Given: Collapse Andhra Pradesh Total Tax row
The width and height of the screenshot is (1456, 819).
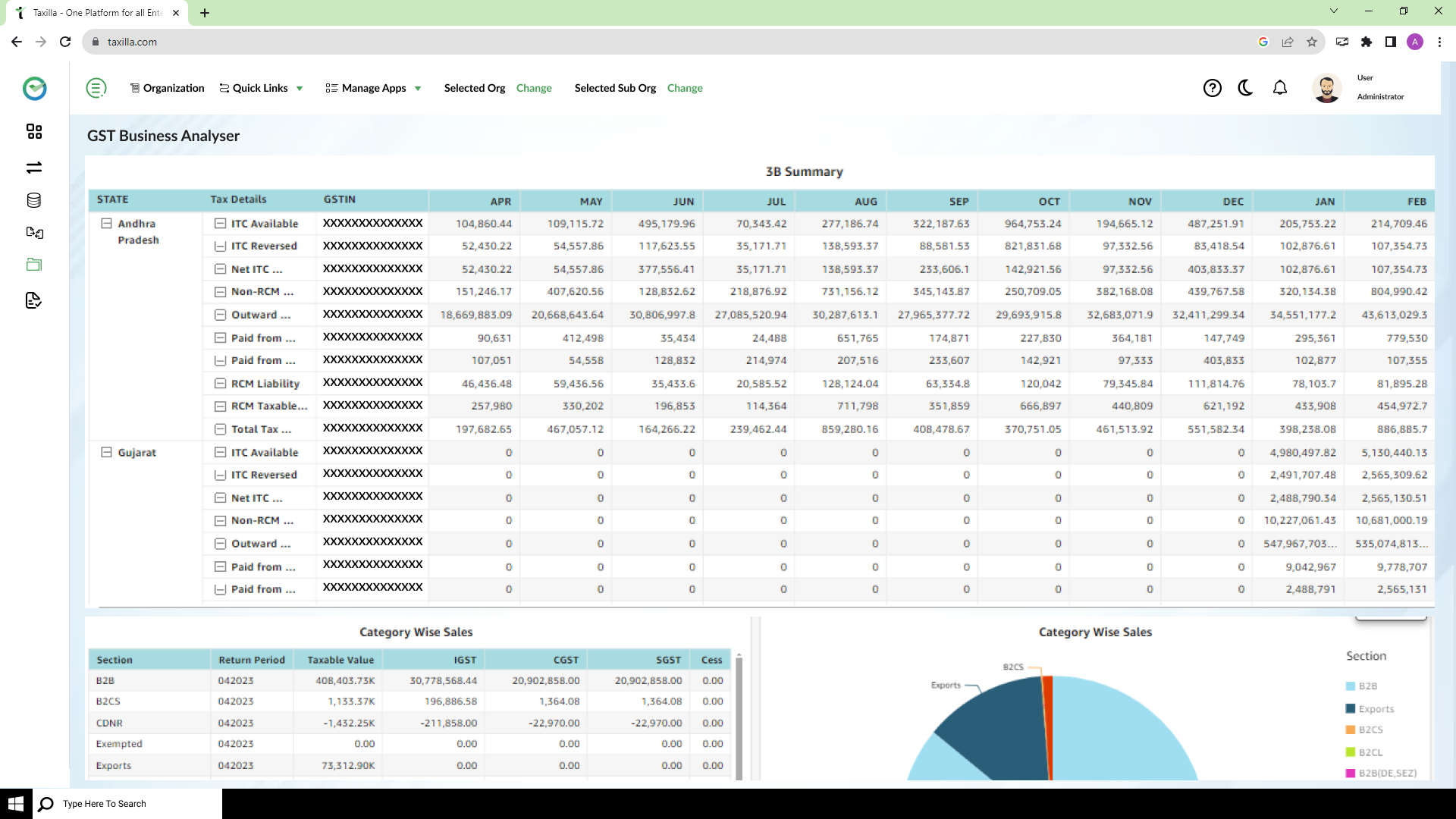Looking at the screenshot, I should [220, 430].
